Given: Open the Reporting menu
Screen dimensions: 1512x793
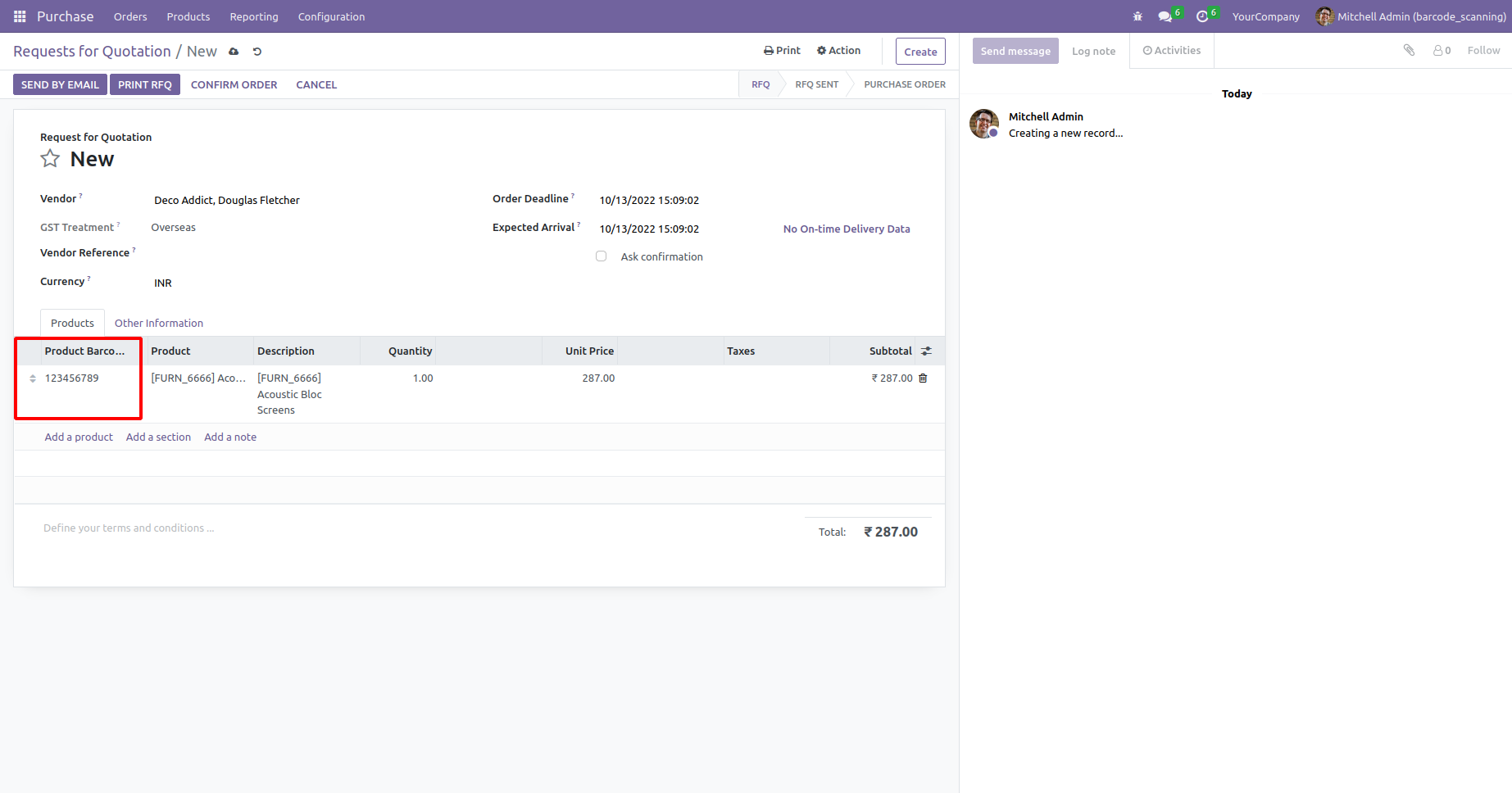Looking at the screenshot, I should pyautogui.click(x=254, y=16).
